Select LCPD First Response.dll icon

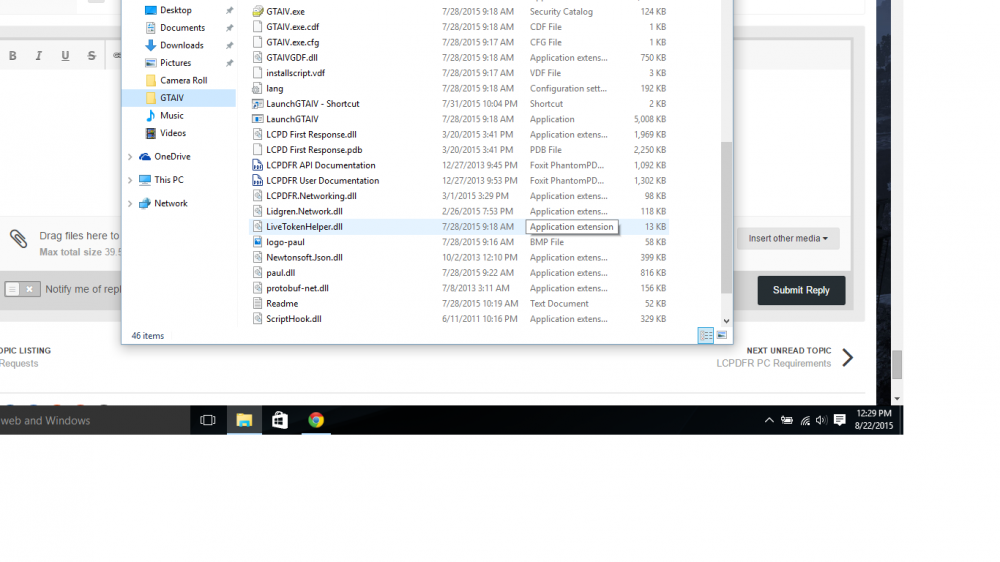tap(258, 135)
